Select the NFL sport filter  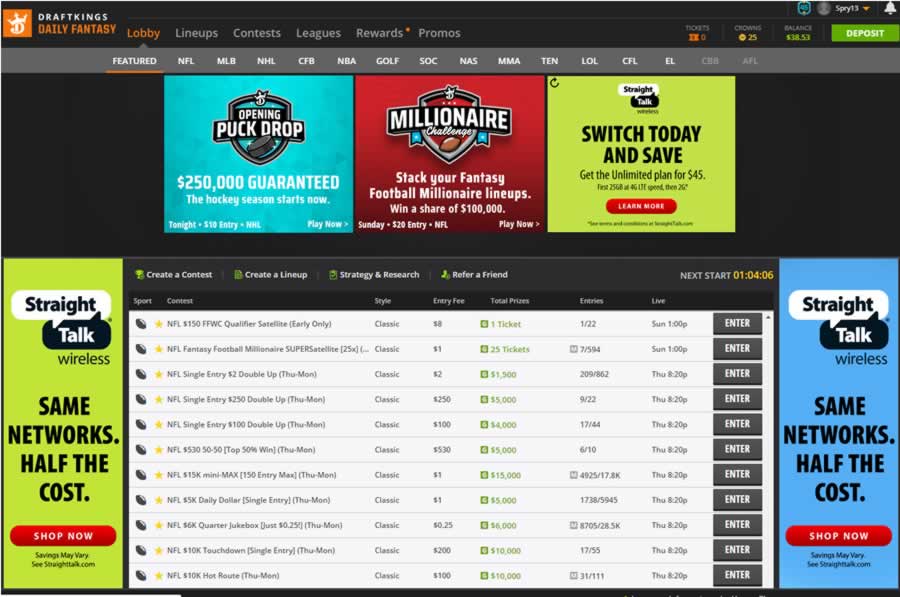click(185, 61)
